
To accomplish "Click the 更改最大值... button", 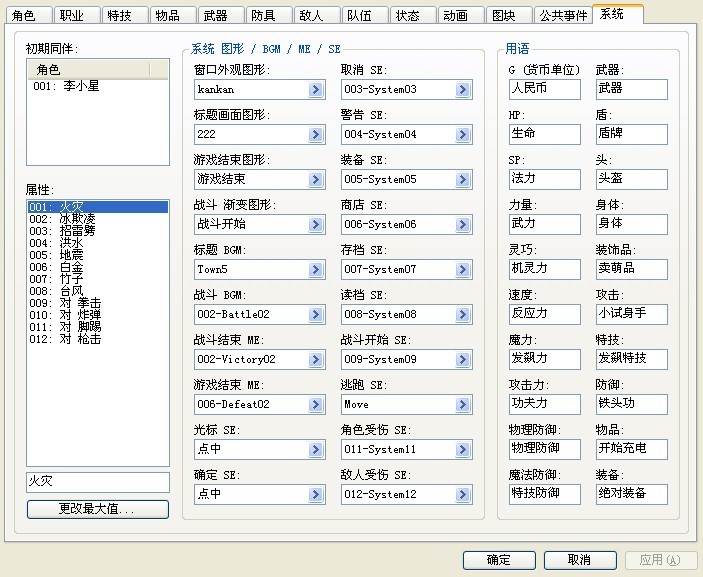I will (98, 509).
